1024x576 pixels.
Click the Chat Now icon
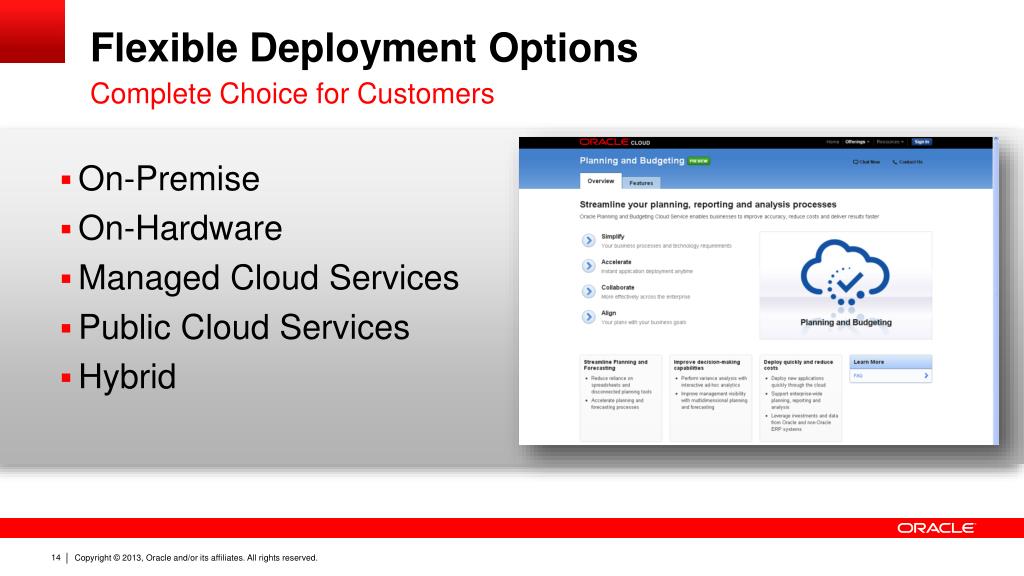(x=856, y=162)
